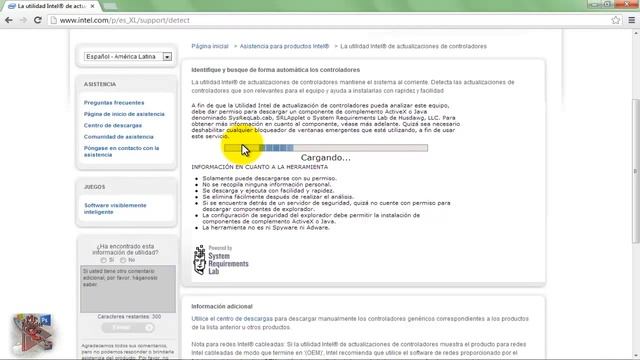The image size is (640, 360).
Task: Select the No radio button
Action: point(123,260)
